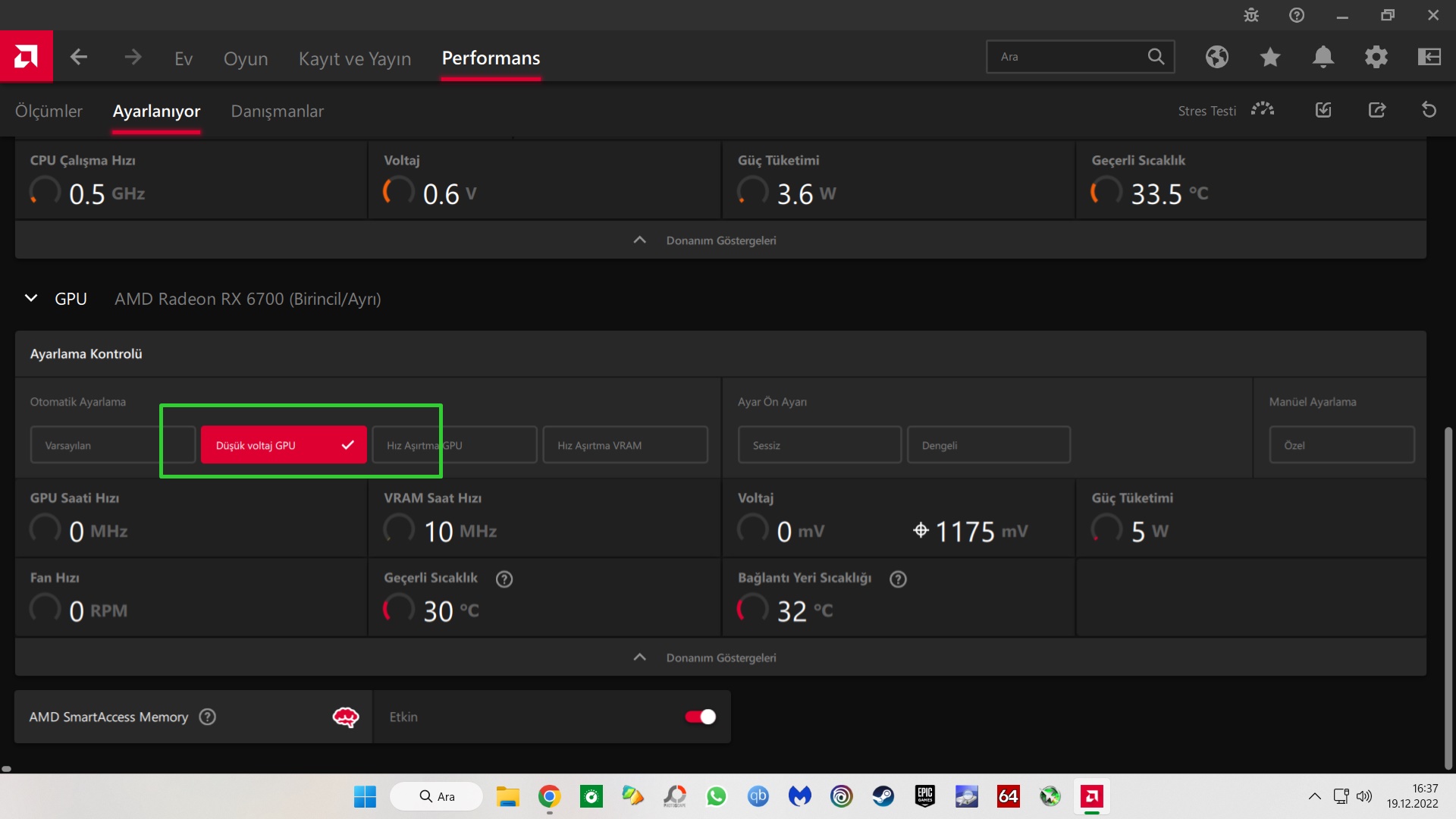Image resolution: width=1456 pixels, height=819 pixels.
Task: Select the Hız Aşırtma VRAM option
Action: [x=625, y=445]
